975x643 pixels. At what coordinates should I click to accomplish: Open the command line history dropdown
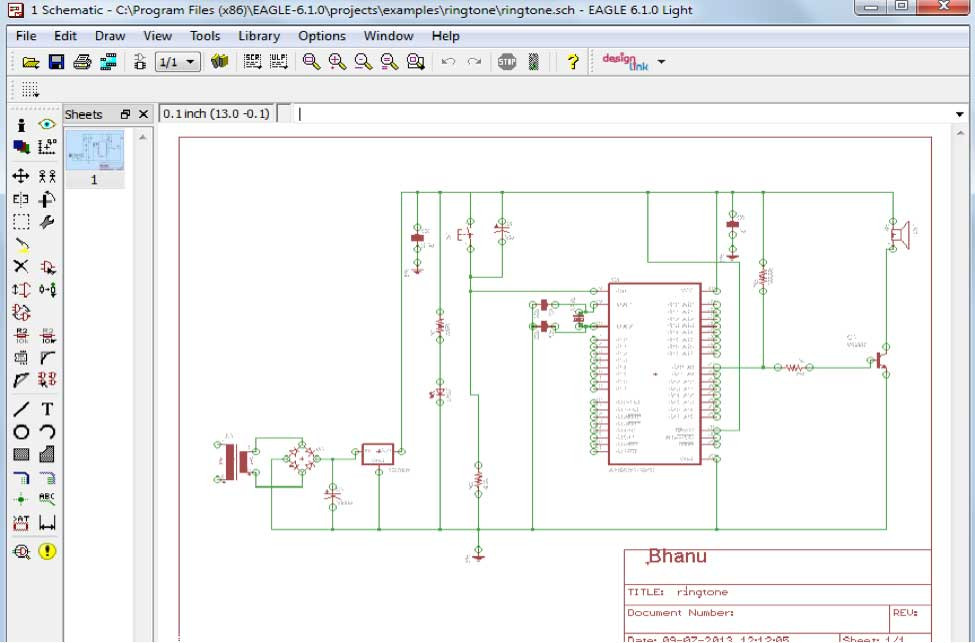(x=959, y=113)
